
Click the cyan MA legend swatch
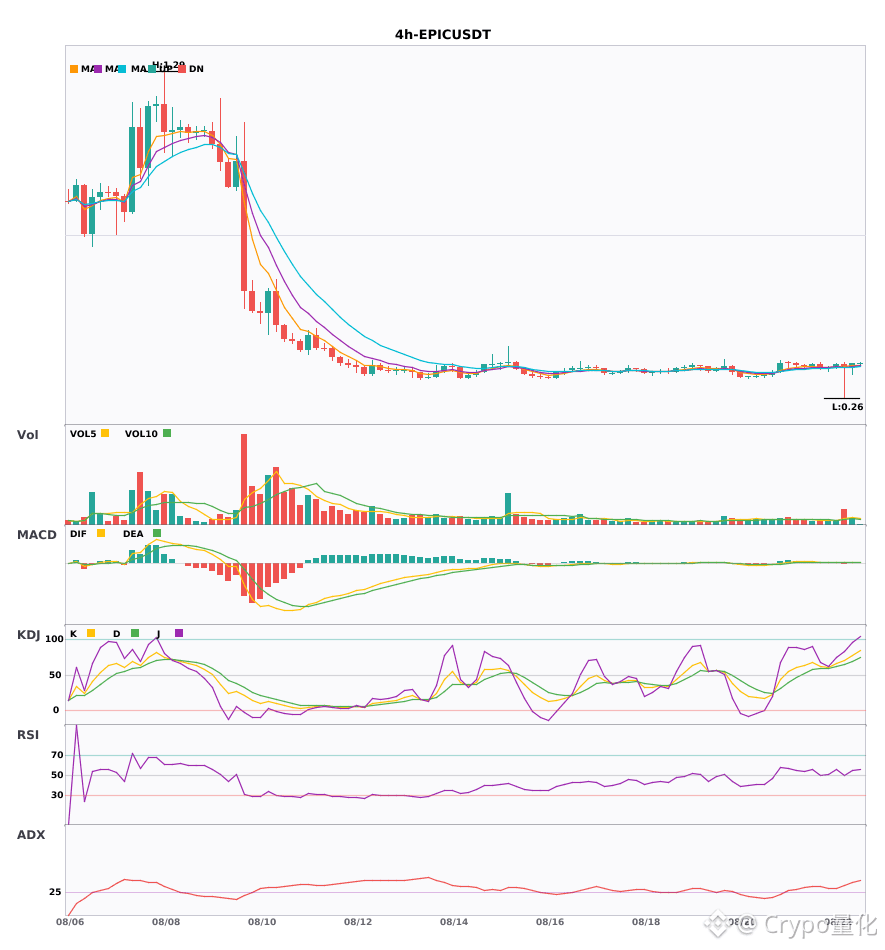[122, 69]
